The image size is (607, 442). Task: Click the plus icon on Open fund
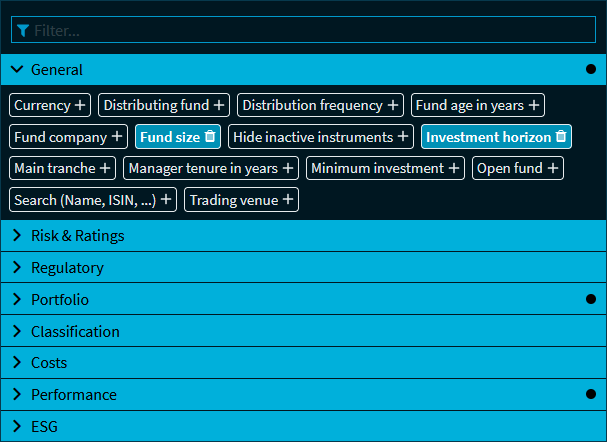(x=553, y=168)
